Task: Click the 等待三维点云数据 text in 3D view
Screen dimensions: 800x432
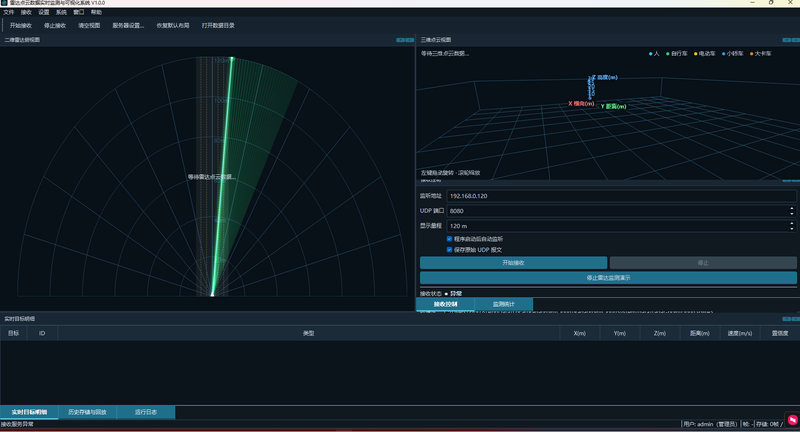Action: click(x=445, y=54)
